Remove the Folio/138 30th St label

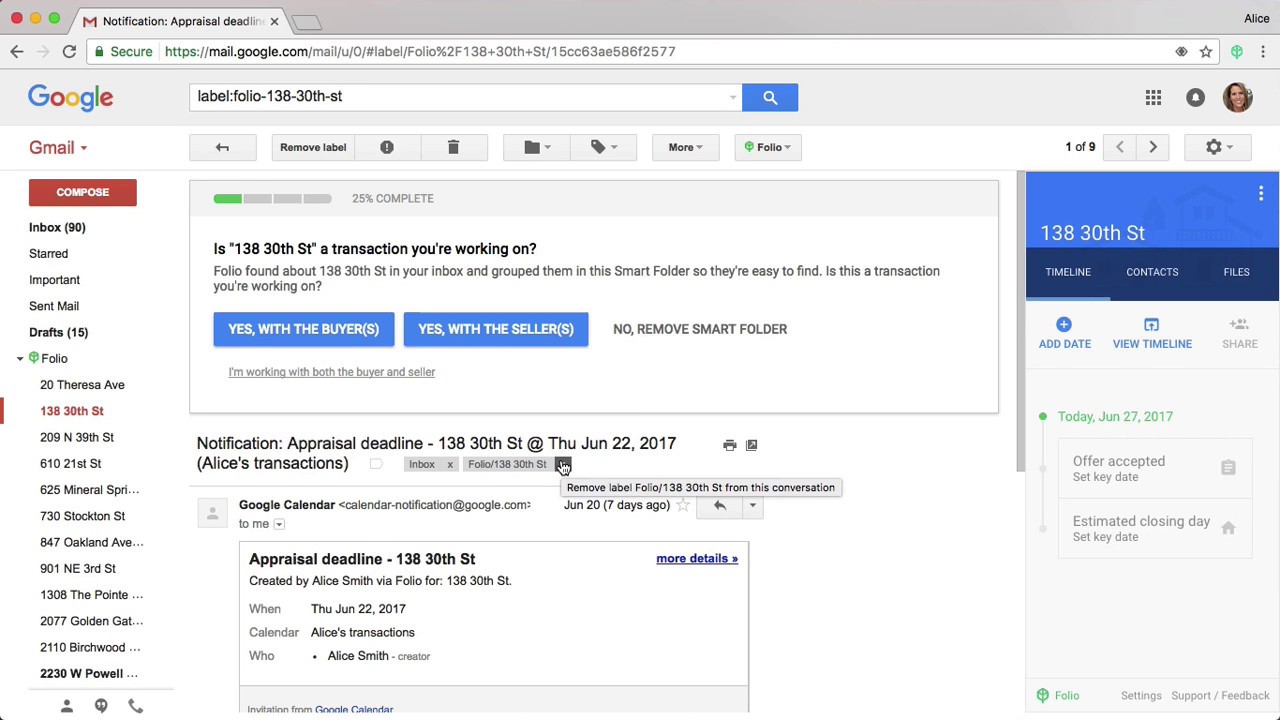(562, 464)
